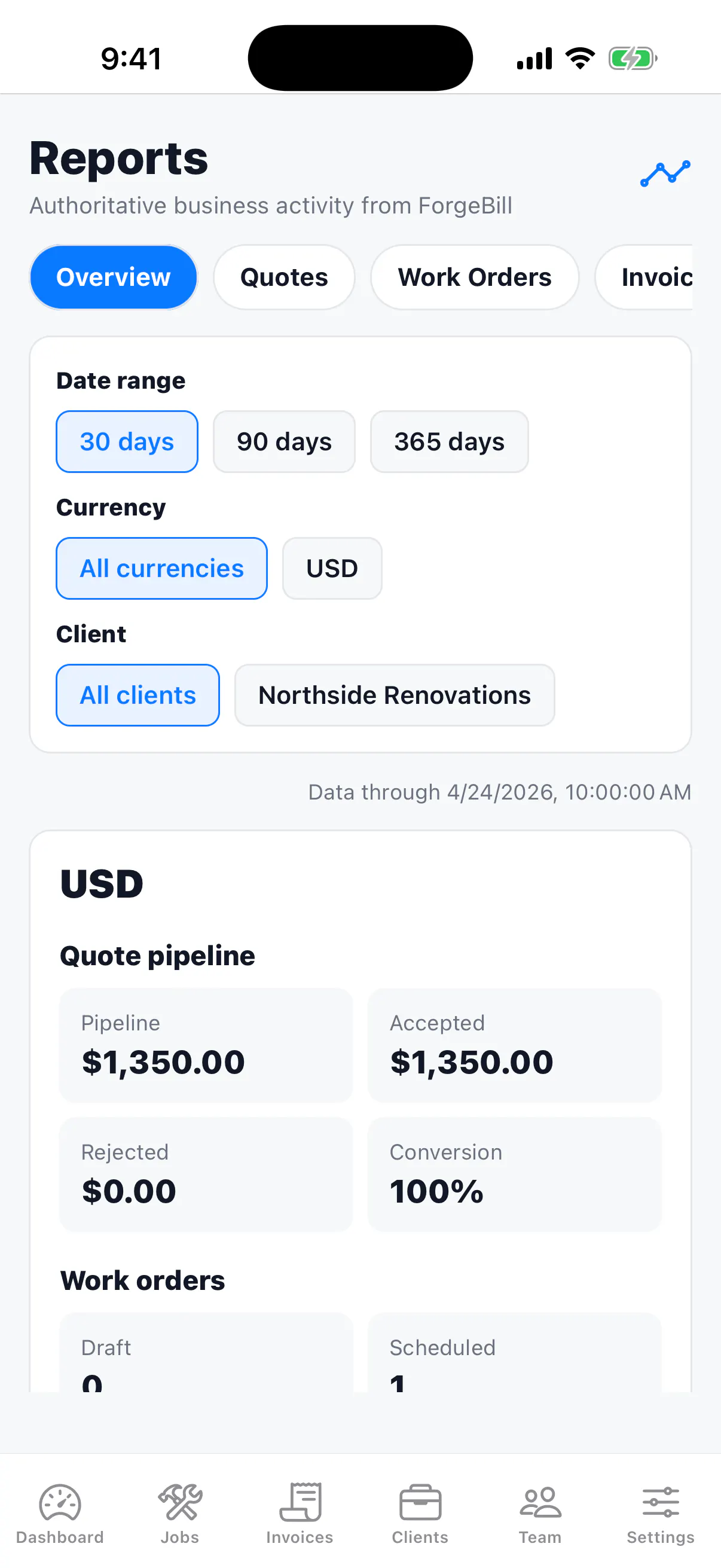Select the 30 days date range
The width and height of the screenshot is (721, 1568).
[x=127, y=441]
